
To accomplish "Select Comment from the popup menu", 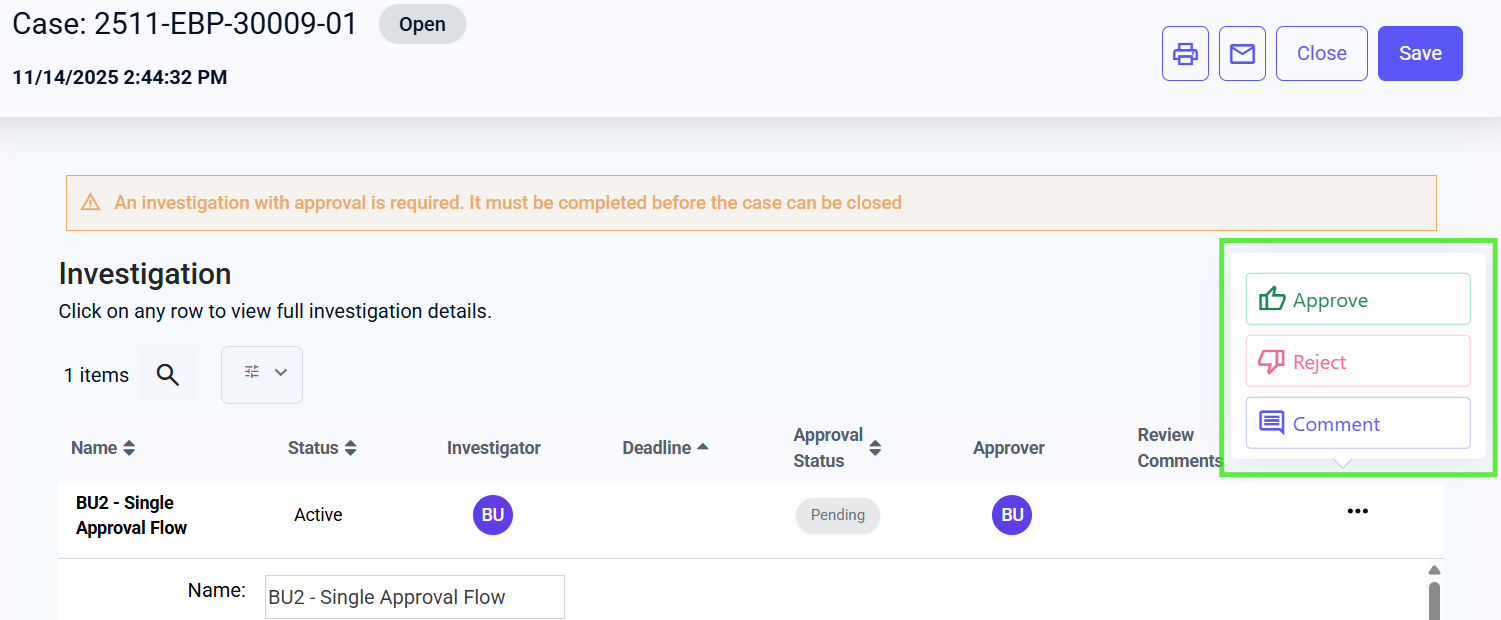I will click(x=1357, y=423).
